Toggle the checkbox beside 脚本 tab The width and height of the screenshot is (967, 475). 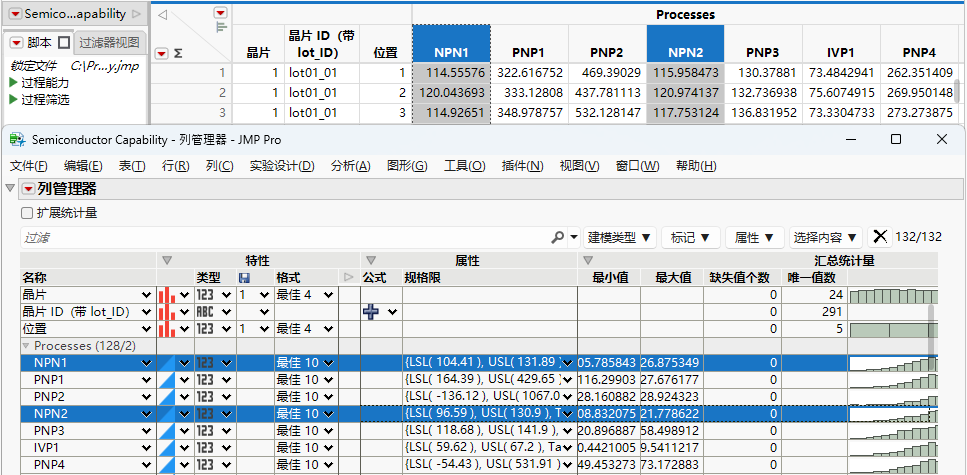click(x=64, y=43)
